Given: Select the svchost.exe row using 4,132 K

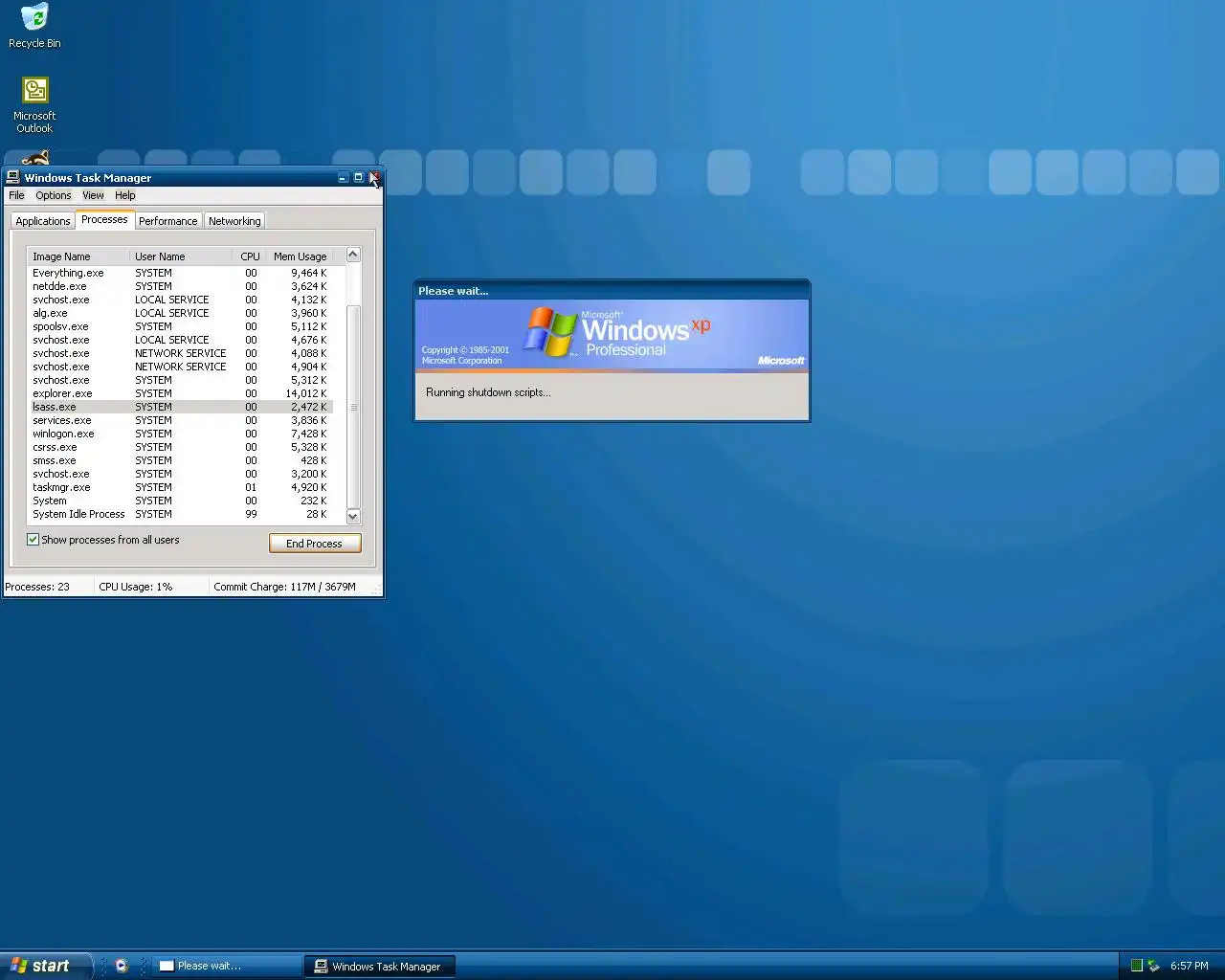Looking at the screenshot, I should 180,300.
